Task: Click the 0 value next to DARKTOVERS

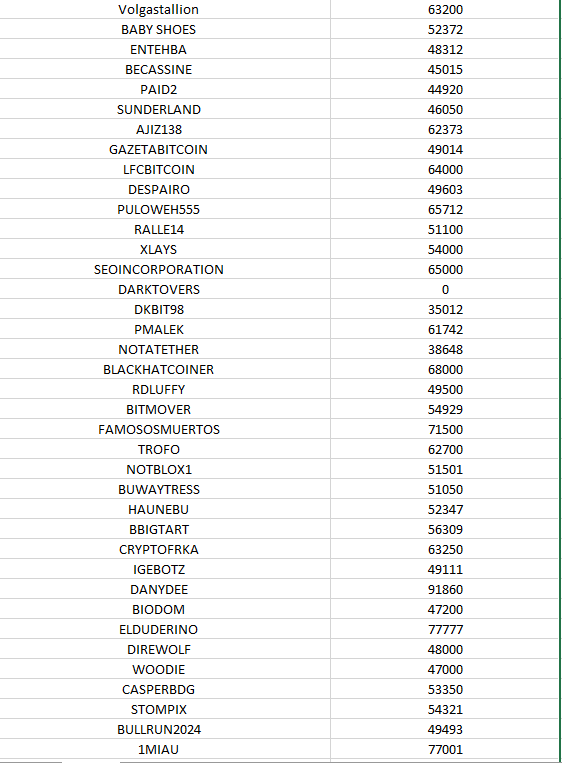Action: [x=445, y=289]
